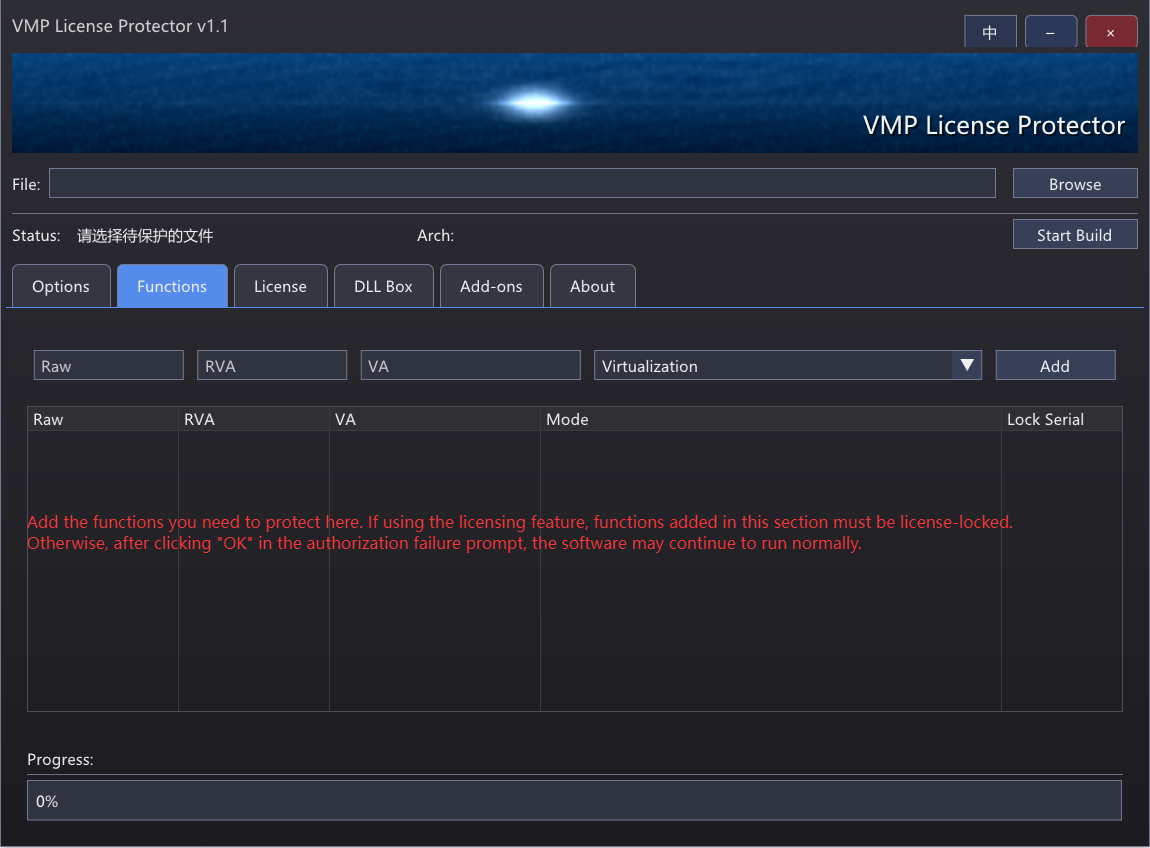Click the Lock Serial column header

tap(1060, 419)
